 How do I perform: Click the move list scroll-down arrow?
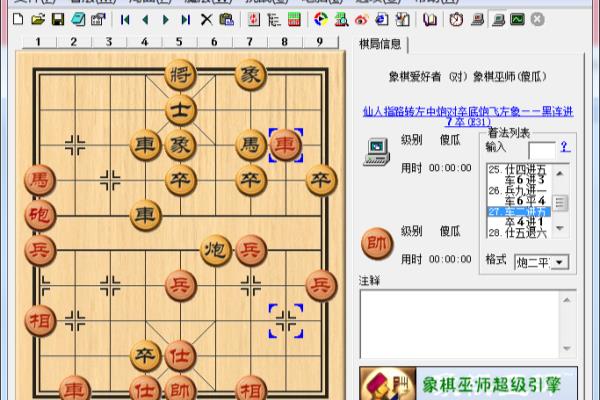tap(560, 229)
